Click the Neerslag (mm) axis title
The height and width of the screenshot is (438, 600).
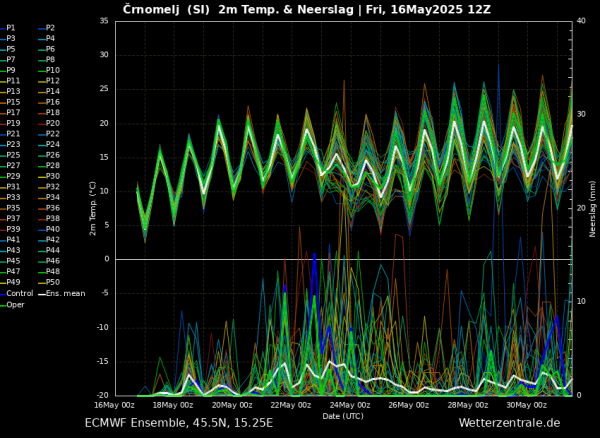593,209
